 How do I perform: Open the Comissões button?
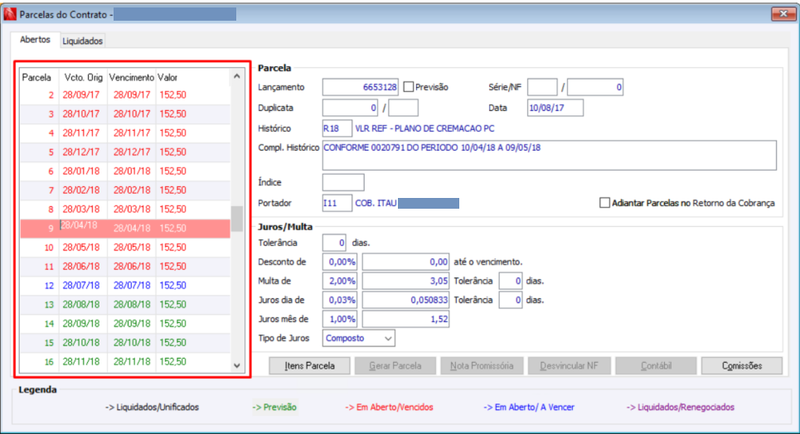click(742, 366)
